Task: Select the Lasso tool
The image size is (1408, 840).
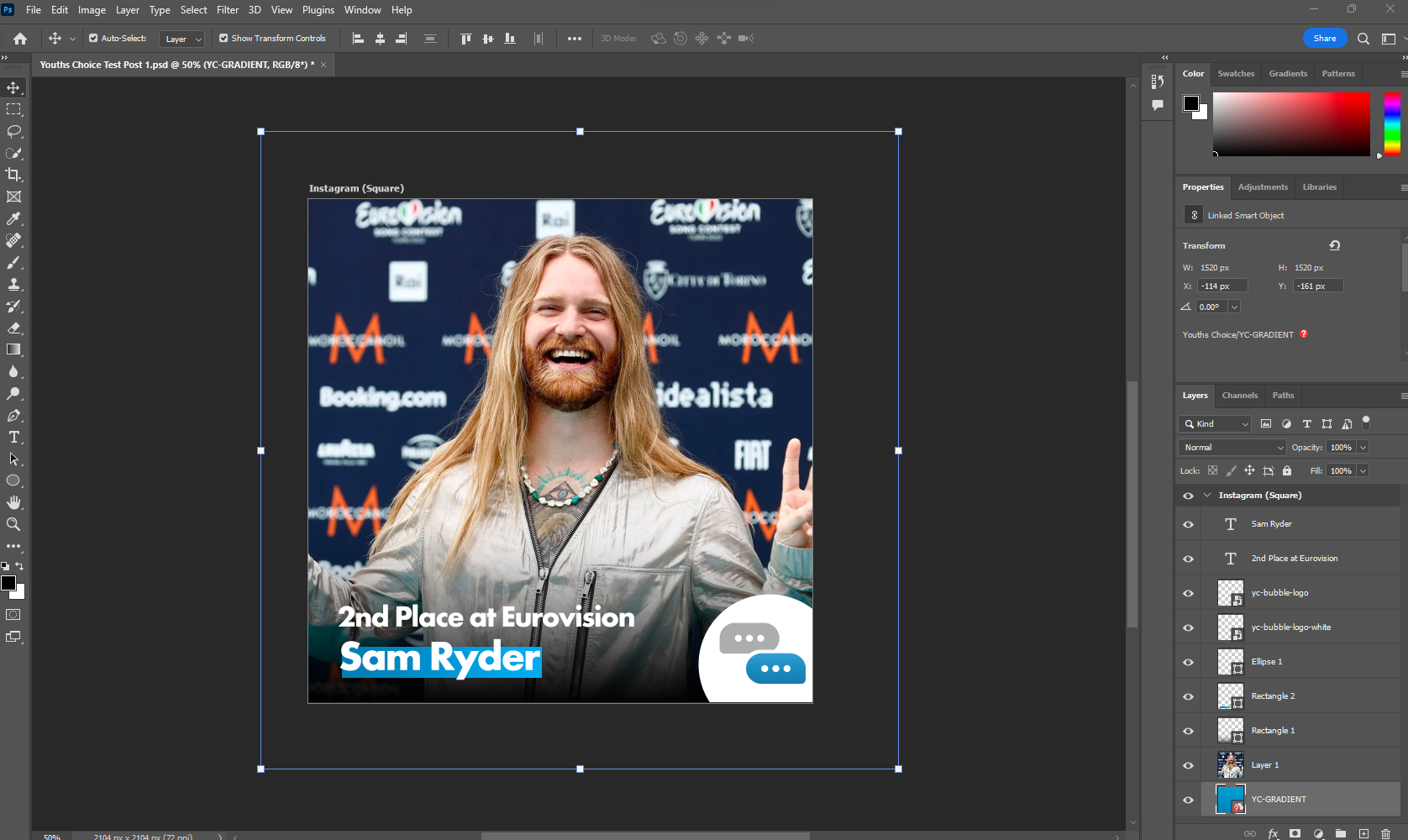Action: point(13,131)
